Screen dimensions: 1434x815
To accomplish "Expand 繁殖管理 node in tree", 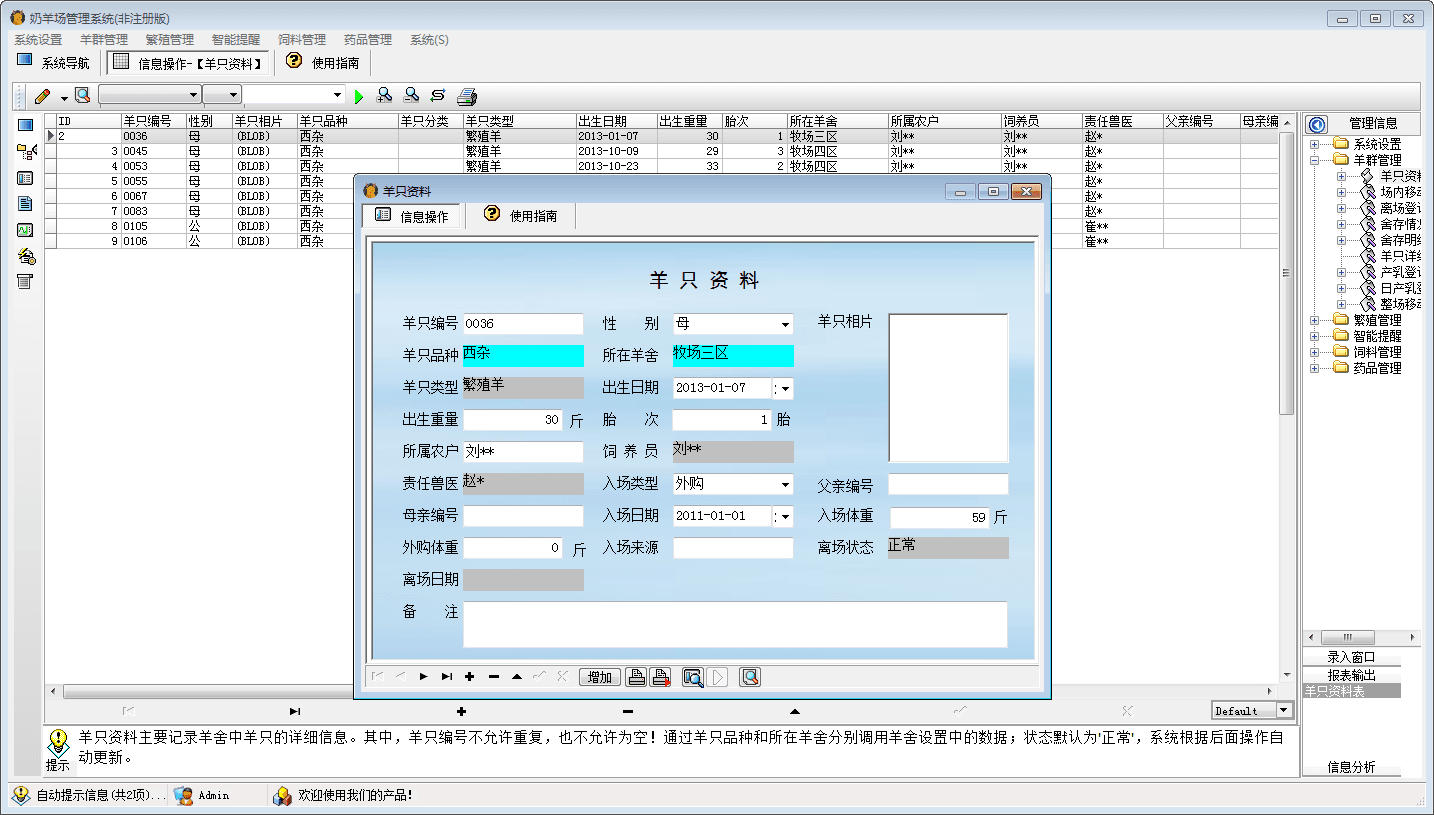I will pos(1315,320).
